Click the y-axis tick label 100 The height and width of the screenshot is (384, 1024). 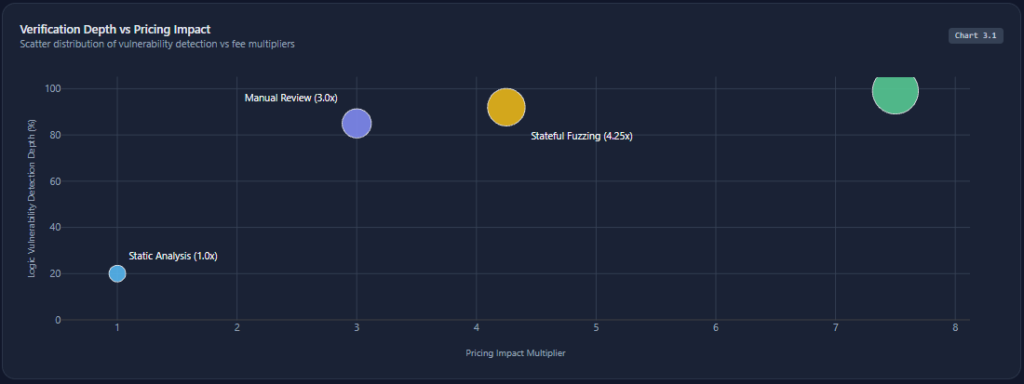pos(54,89)
